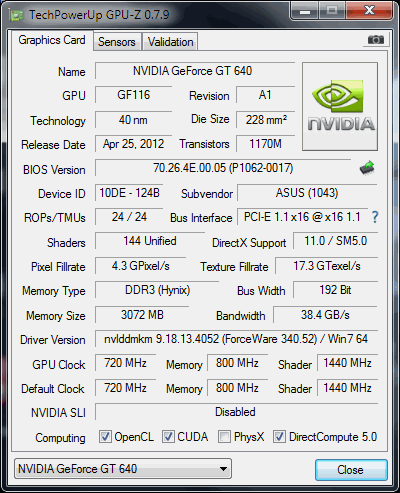The width and height of the screenshot is (400, 493).
Task: Switch to the Sensors tab
Action: coord(117,42)
